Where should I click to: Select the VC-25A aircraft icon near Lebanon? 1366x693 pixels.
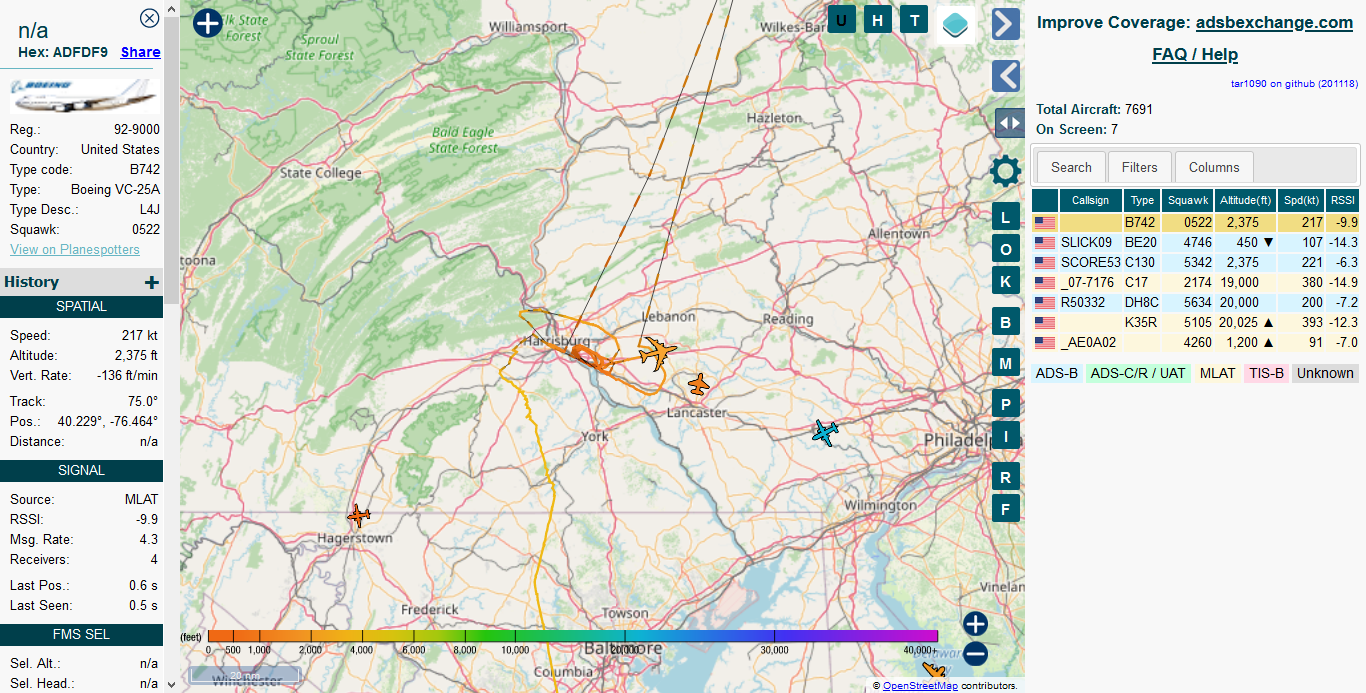coord(657,353)
